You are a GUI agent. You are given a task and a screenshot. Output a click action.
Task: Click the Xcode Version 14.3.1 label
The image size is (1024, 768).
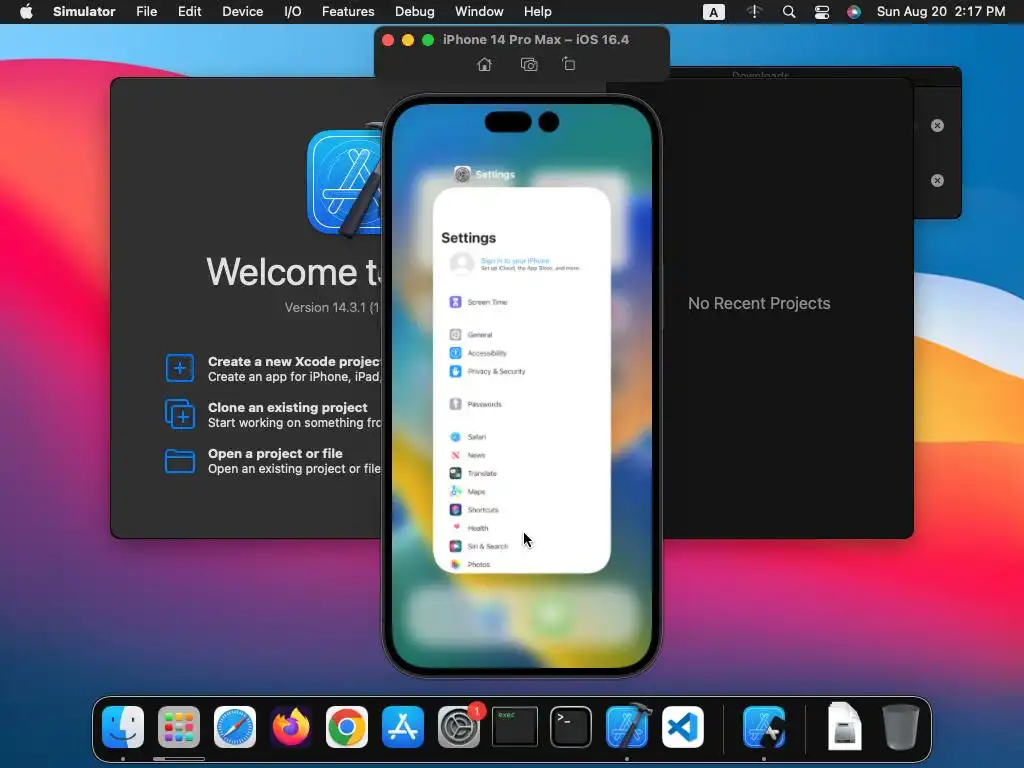pyautogui.click(x=332, y=308)
